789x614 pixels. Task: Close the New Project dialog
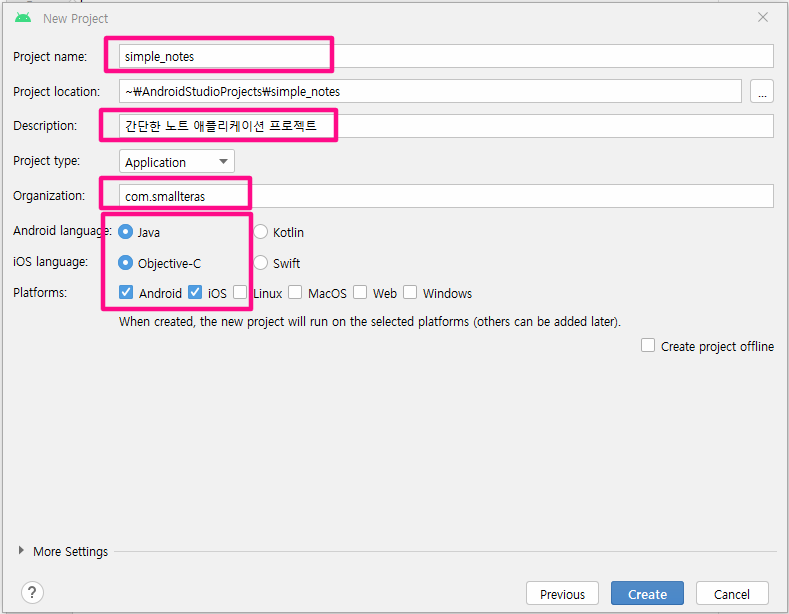763,18
